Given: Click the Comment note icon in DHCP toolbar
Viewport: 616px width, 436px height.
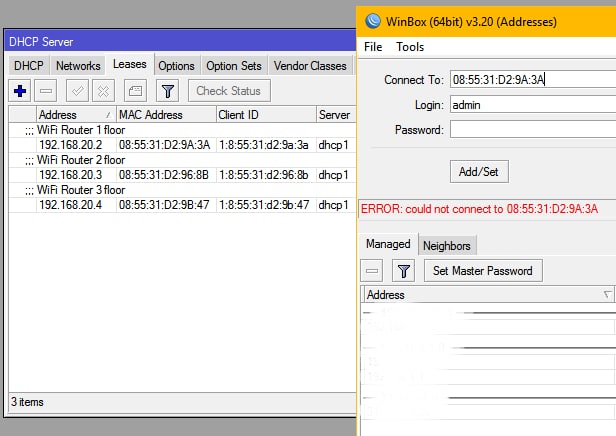Looking at the screenshot, I should click(136, 91).
